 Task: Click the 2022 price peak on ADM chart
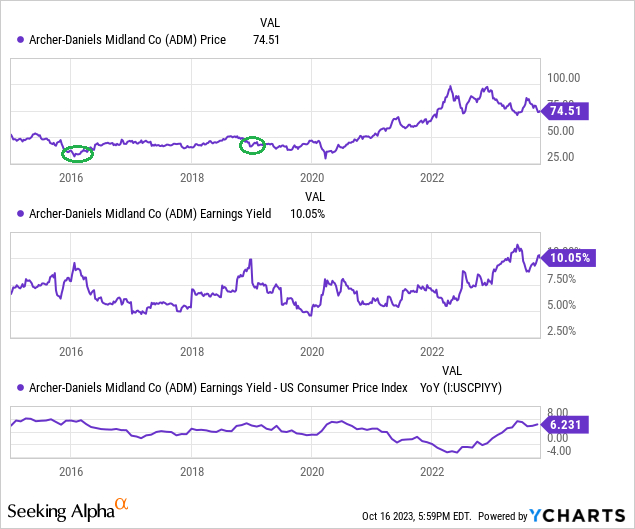450,87
